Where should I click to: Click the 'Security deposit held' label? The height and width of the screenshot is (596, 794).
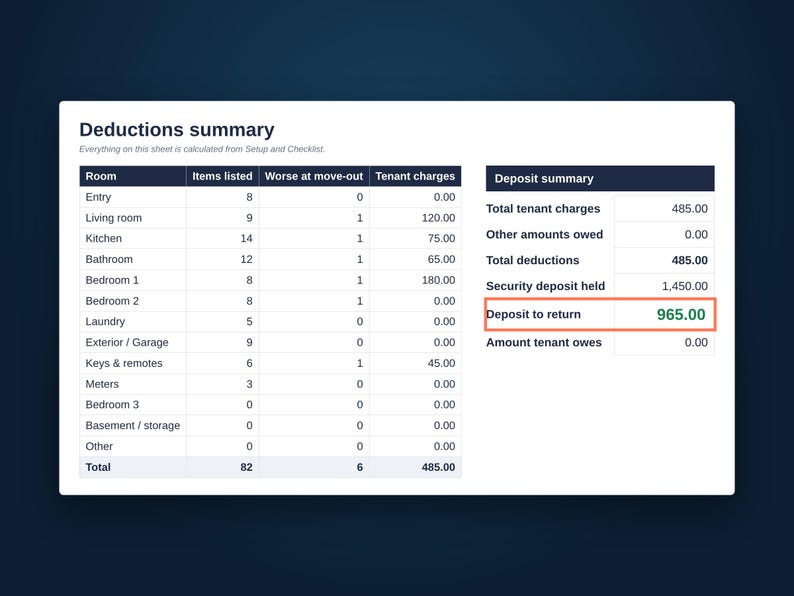click(545, 286)
